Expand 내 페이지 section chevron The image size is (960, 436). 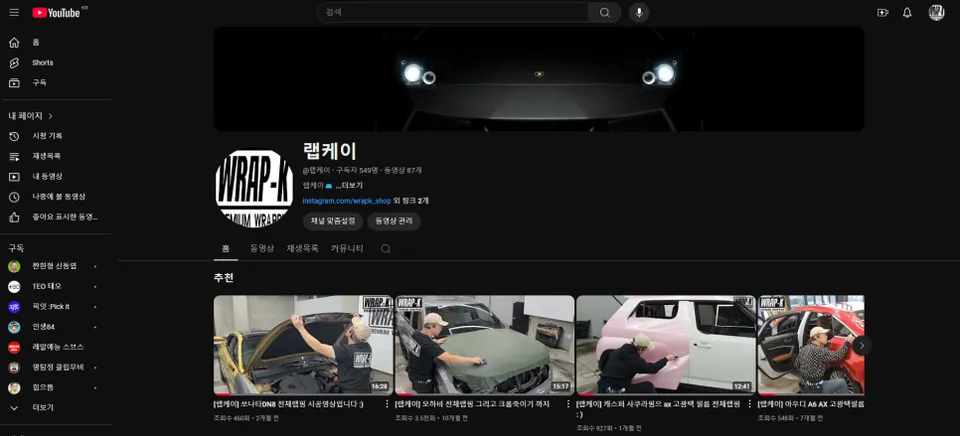point(50,116)
